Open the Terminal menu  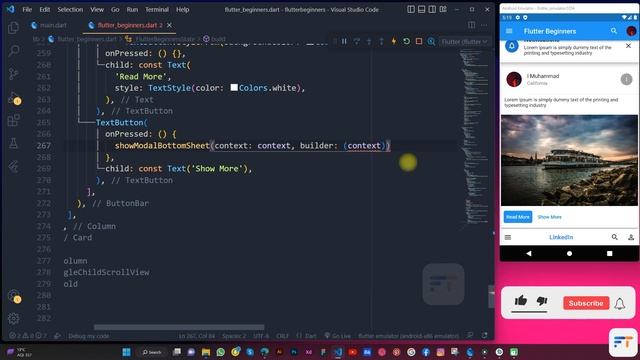tap(157, 9)
